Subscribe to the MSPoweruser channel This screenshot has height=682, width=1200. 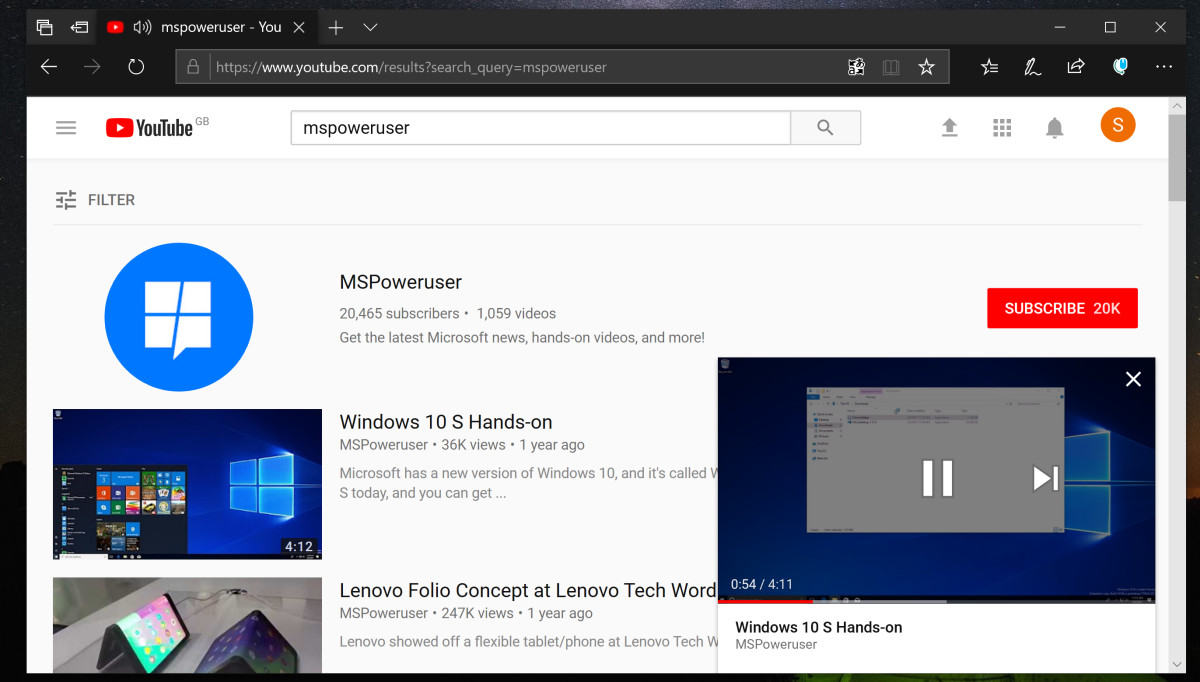1062,308
